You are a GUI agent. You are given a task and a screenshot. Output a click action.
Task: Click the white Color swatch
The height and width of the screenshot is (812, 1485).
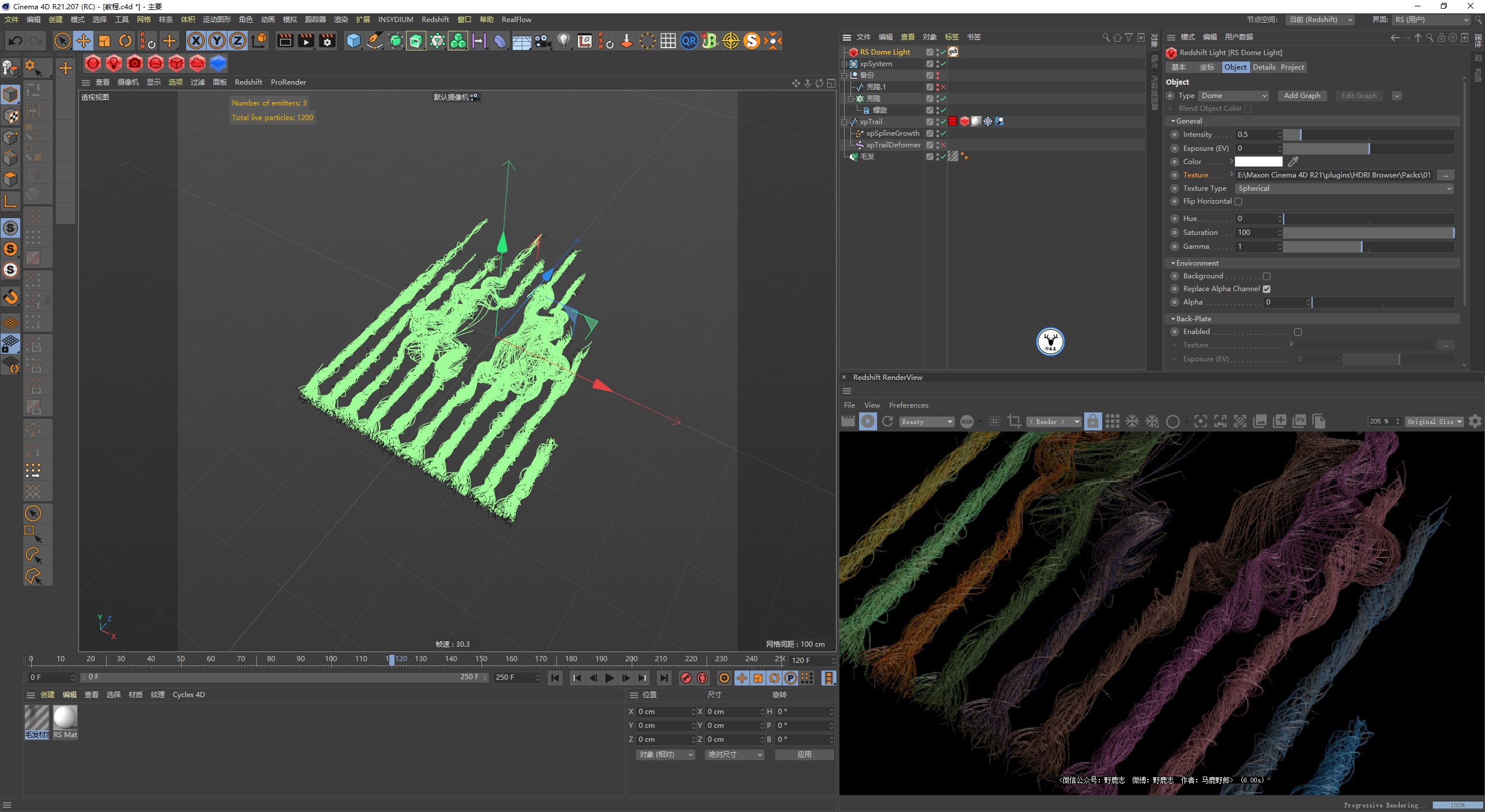click(1258, 162)
